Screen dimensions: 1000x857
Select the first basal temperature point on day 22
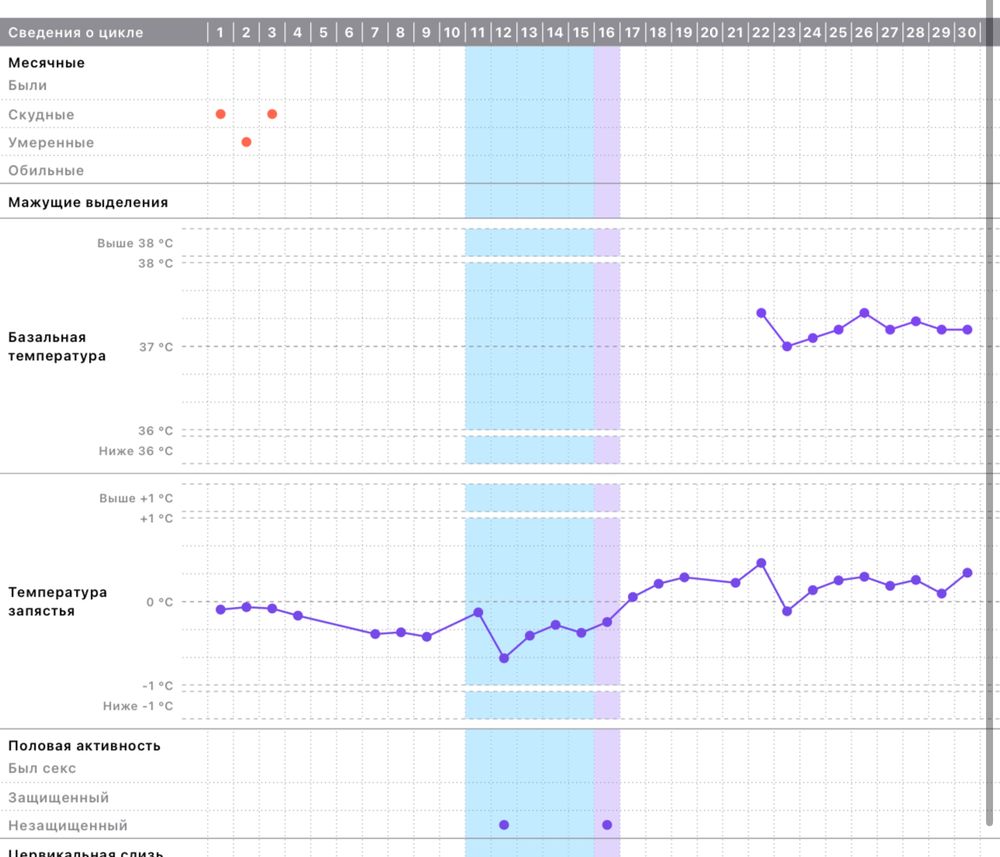coord(761,313)
